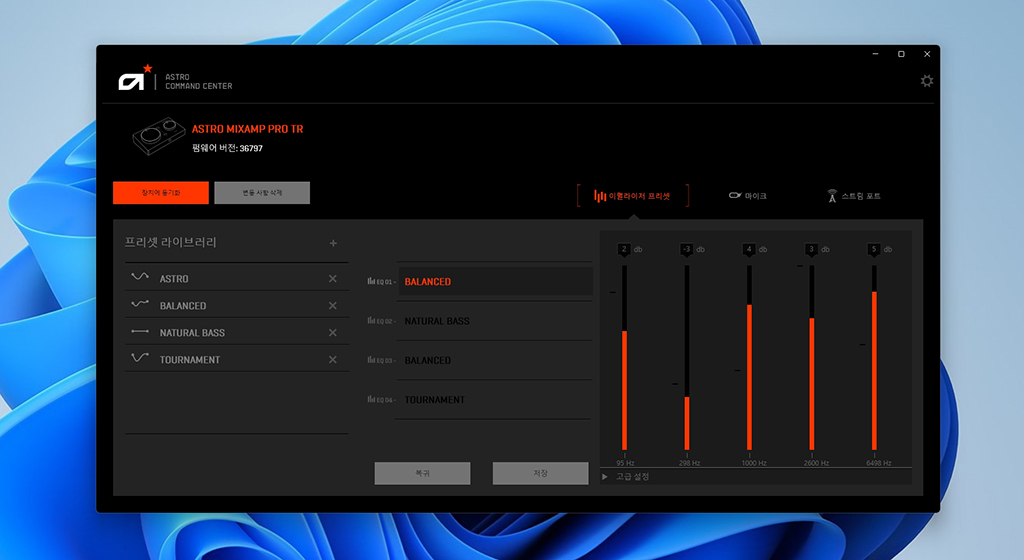Click the 2600 Hz frequency label

tap(816, 463)
